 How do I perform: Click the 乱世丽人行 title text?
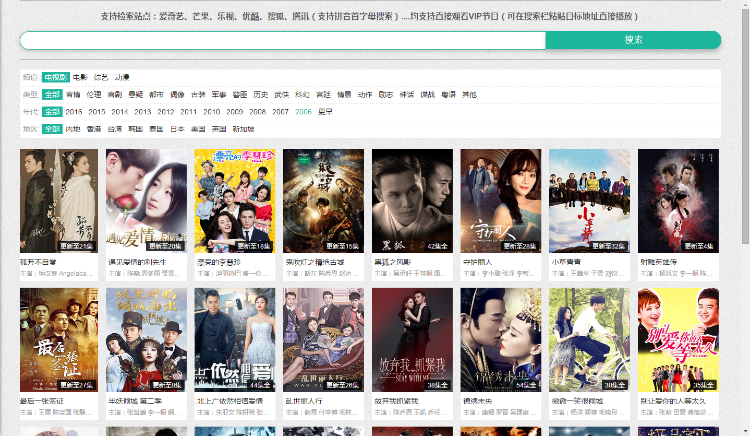(x=304, y=401)
